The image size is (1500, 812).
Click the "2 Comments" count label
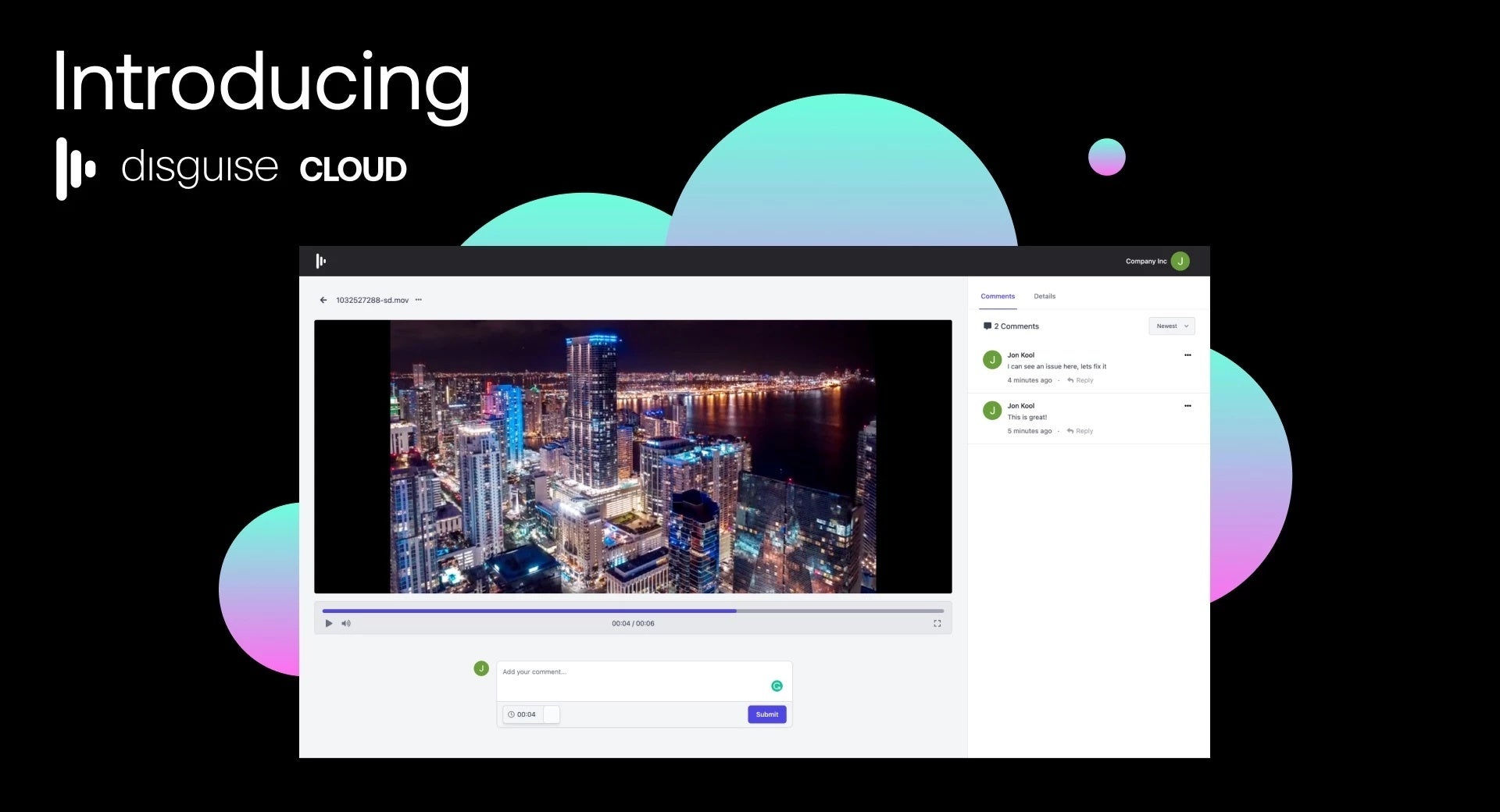1016,326
